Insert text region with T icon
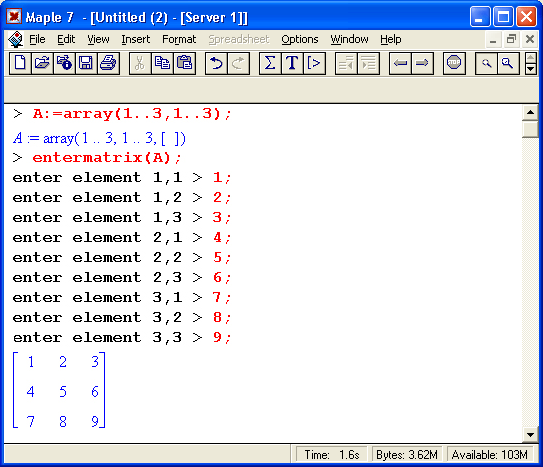 (292, 63)
